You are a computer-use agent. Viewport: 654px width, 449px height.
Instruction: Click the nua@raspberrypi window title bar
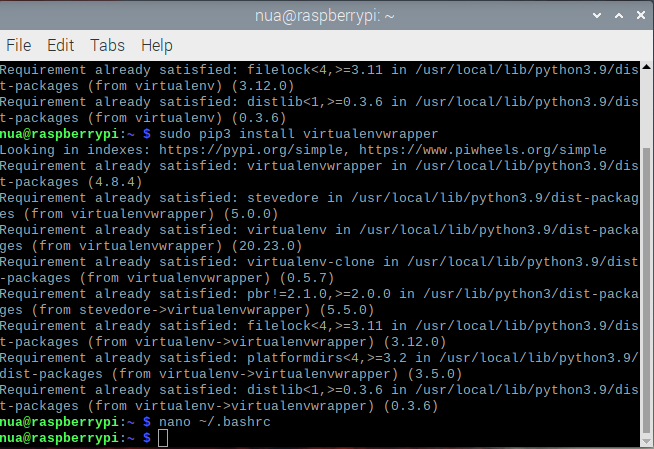[326, 14]
